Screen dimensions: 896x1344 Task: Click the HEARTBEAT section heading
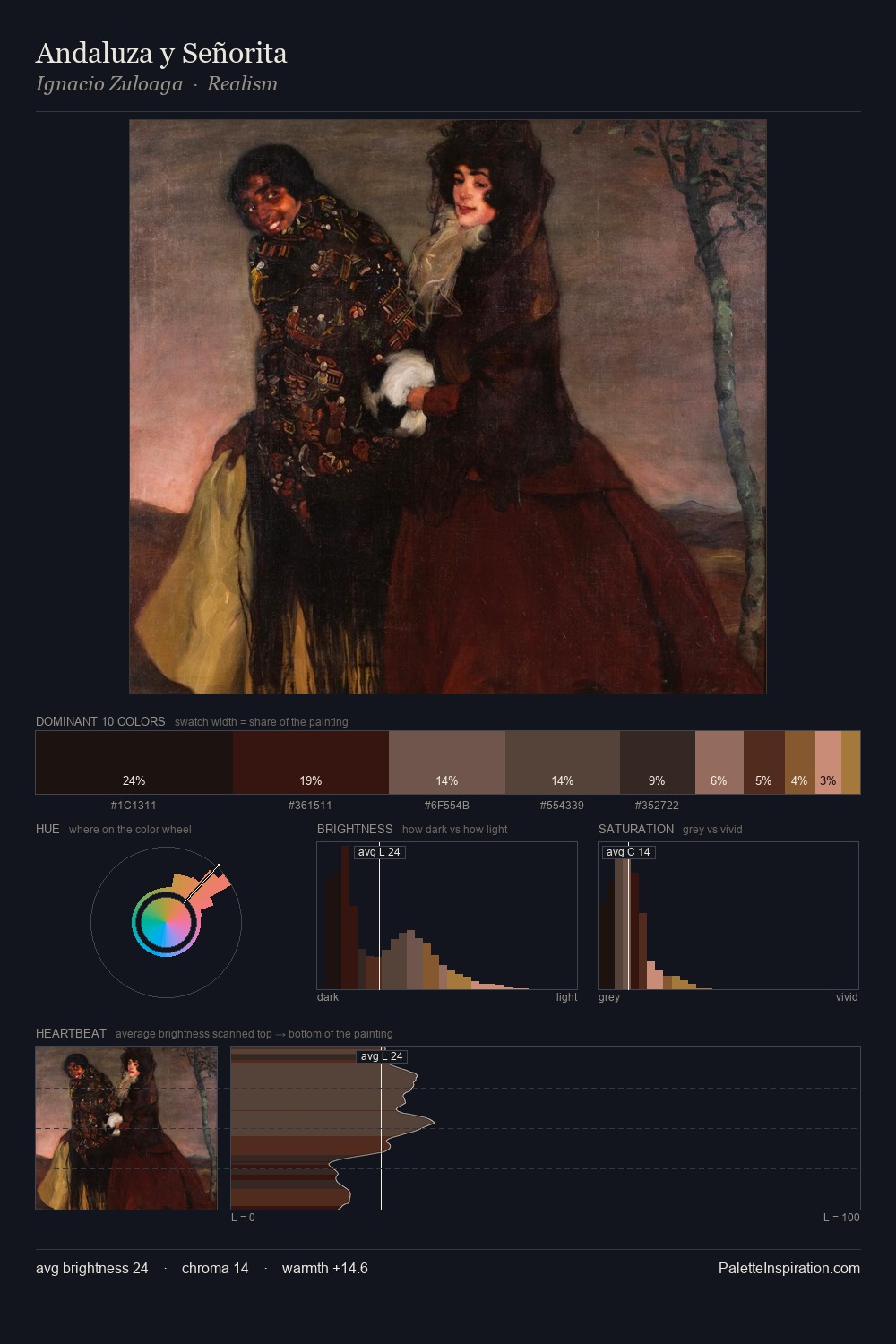[71, 1033]
